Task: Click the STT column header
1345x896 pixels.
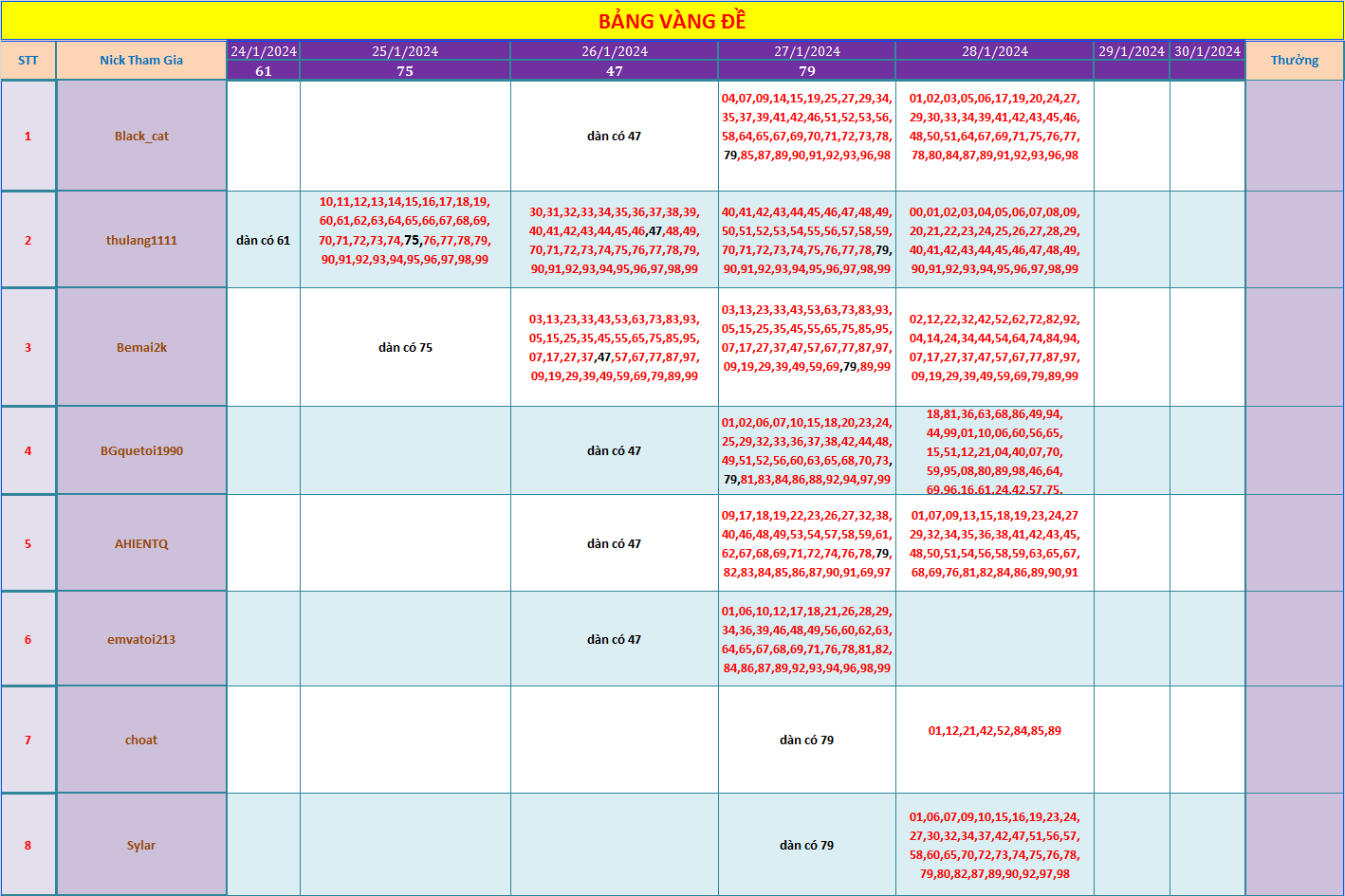Action: pyautogui.click(x=28, y=61)
